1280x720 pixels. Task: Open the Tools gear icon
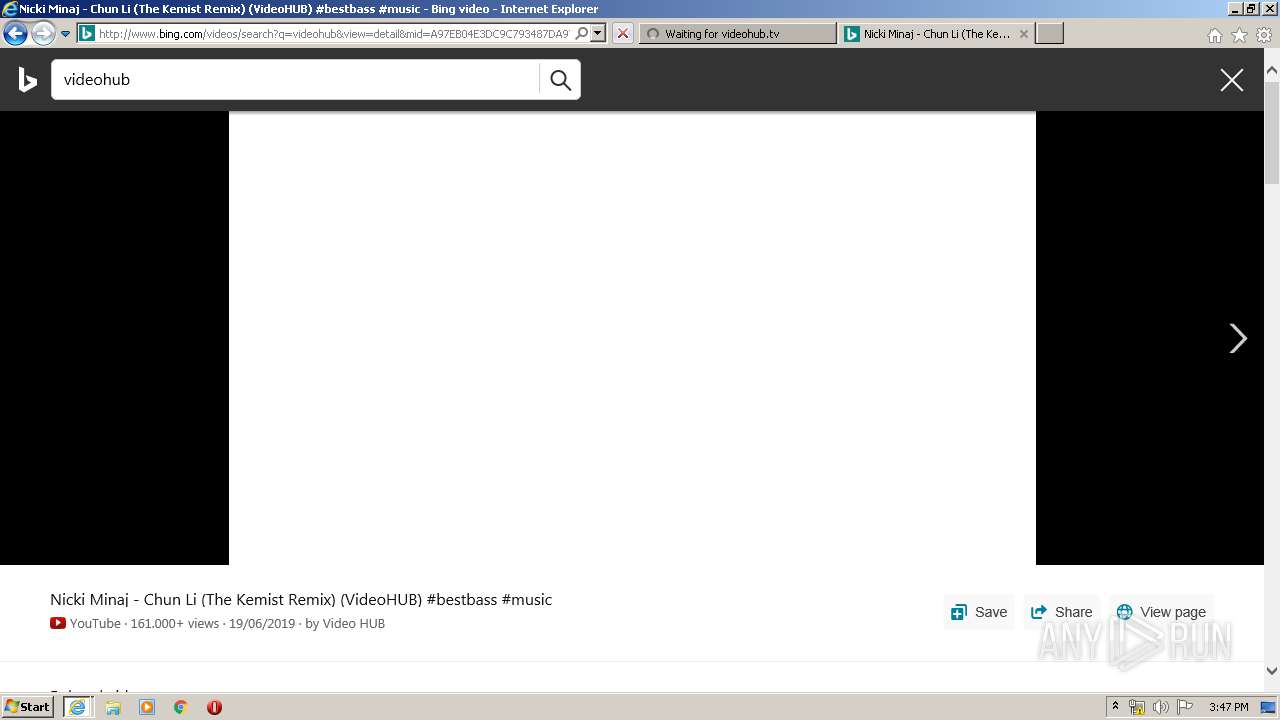coord(1264,35)
